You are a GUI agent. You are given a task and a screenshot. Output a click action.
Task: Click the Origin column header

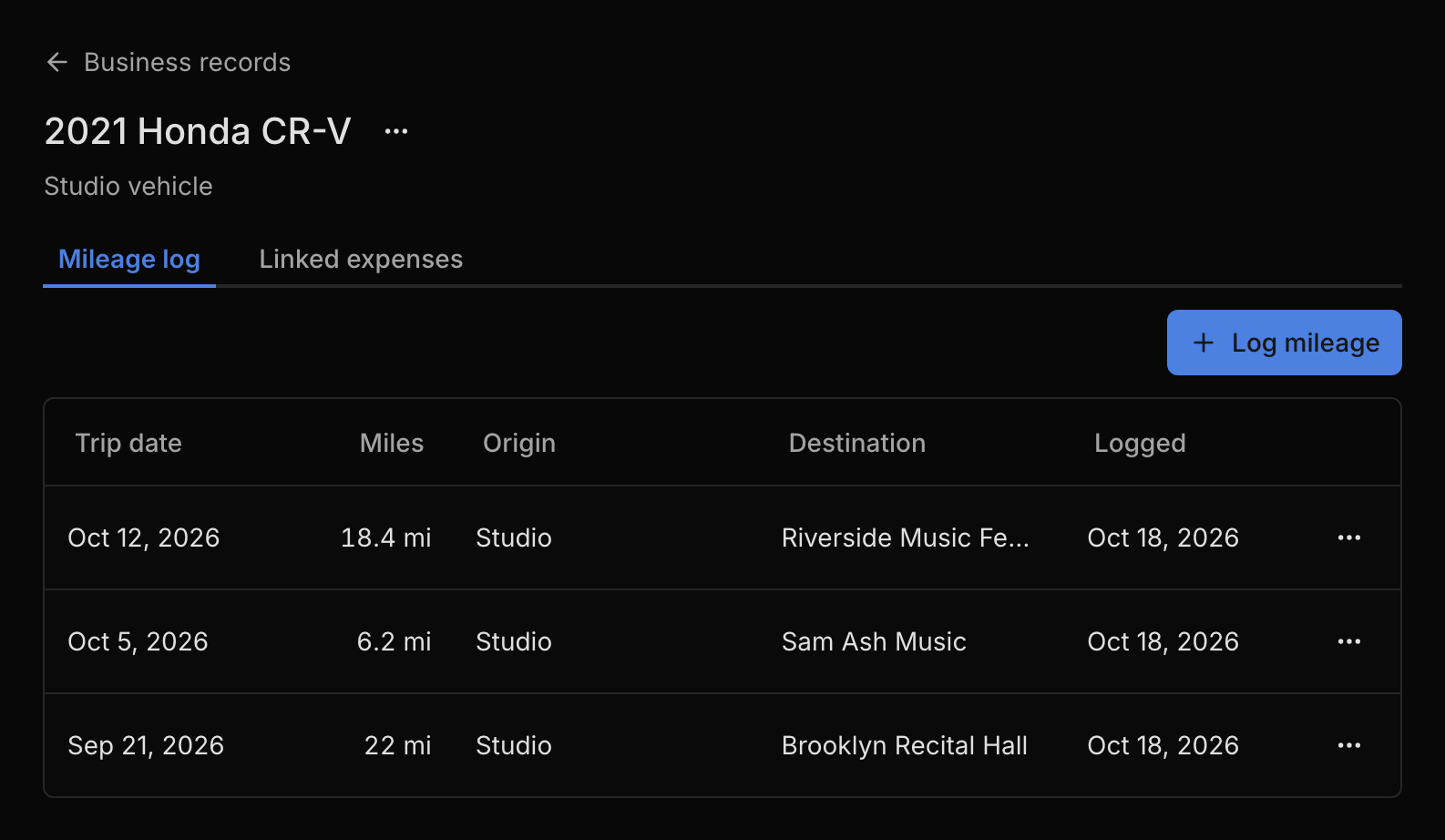(x=519, y=443)
